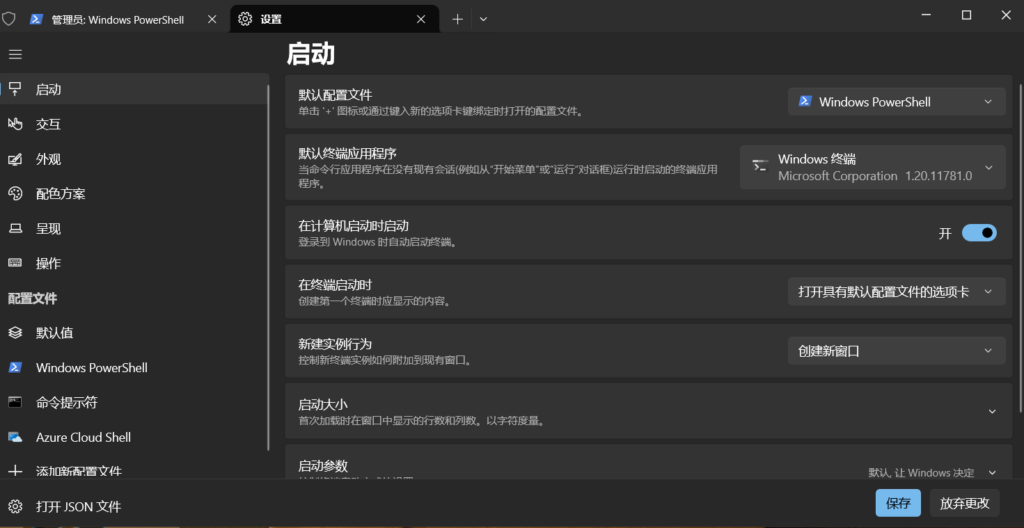Image resolution: width=1024 pixels, height=528 pixels.
Task: Turn off 在计算机启动时启动 toggle
Action: 979,233
